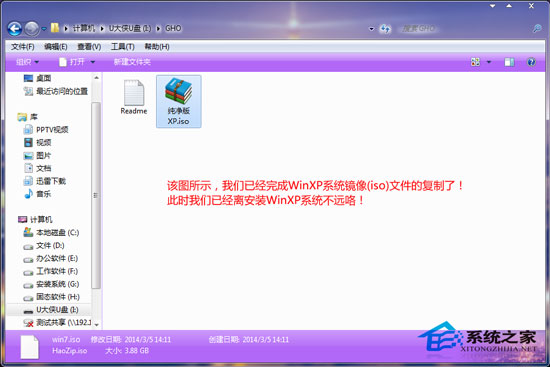Open the recent pages dropdown beside Forward
This screenshot has width=550, height=367.
coord(44,29)
